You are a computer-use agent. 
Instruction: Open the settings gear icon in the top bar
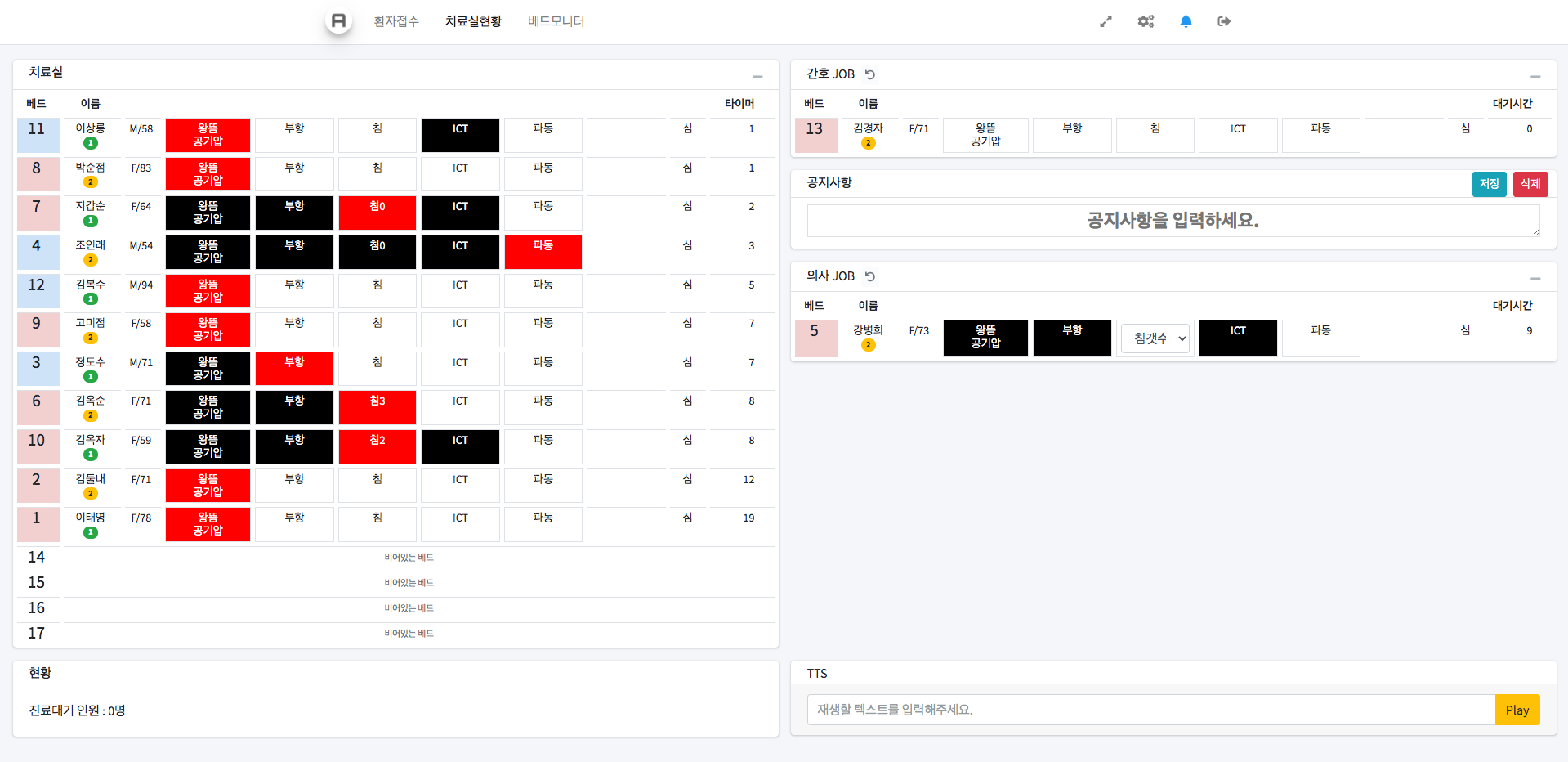point(1146,21)
